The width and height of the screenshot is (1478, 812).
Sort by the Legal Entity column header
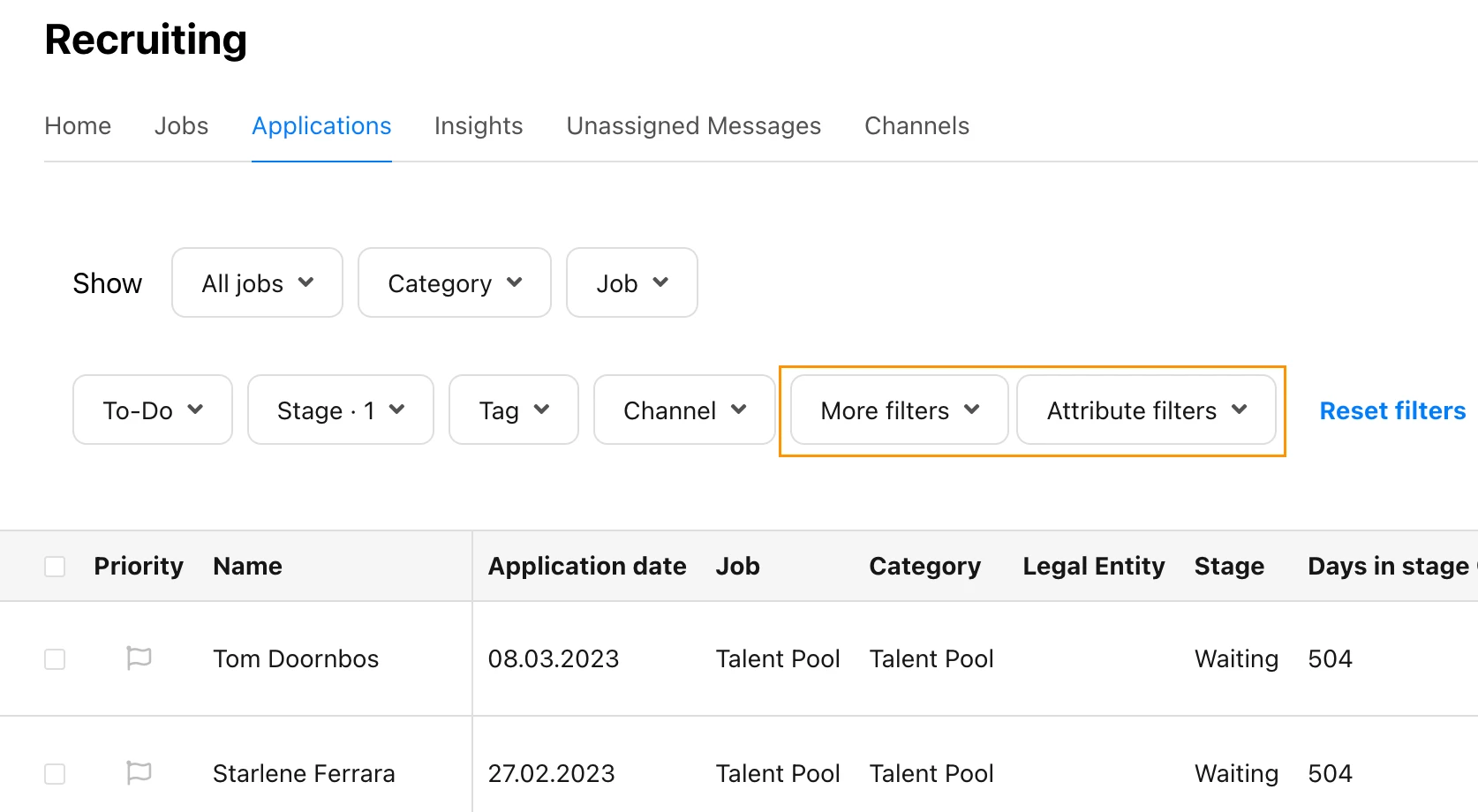(x=1094, y=566)
